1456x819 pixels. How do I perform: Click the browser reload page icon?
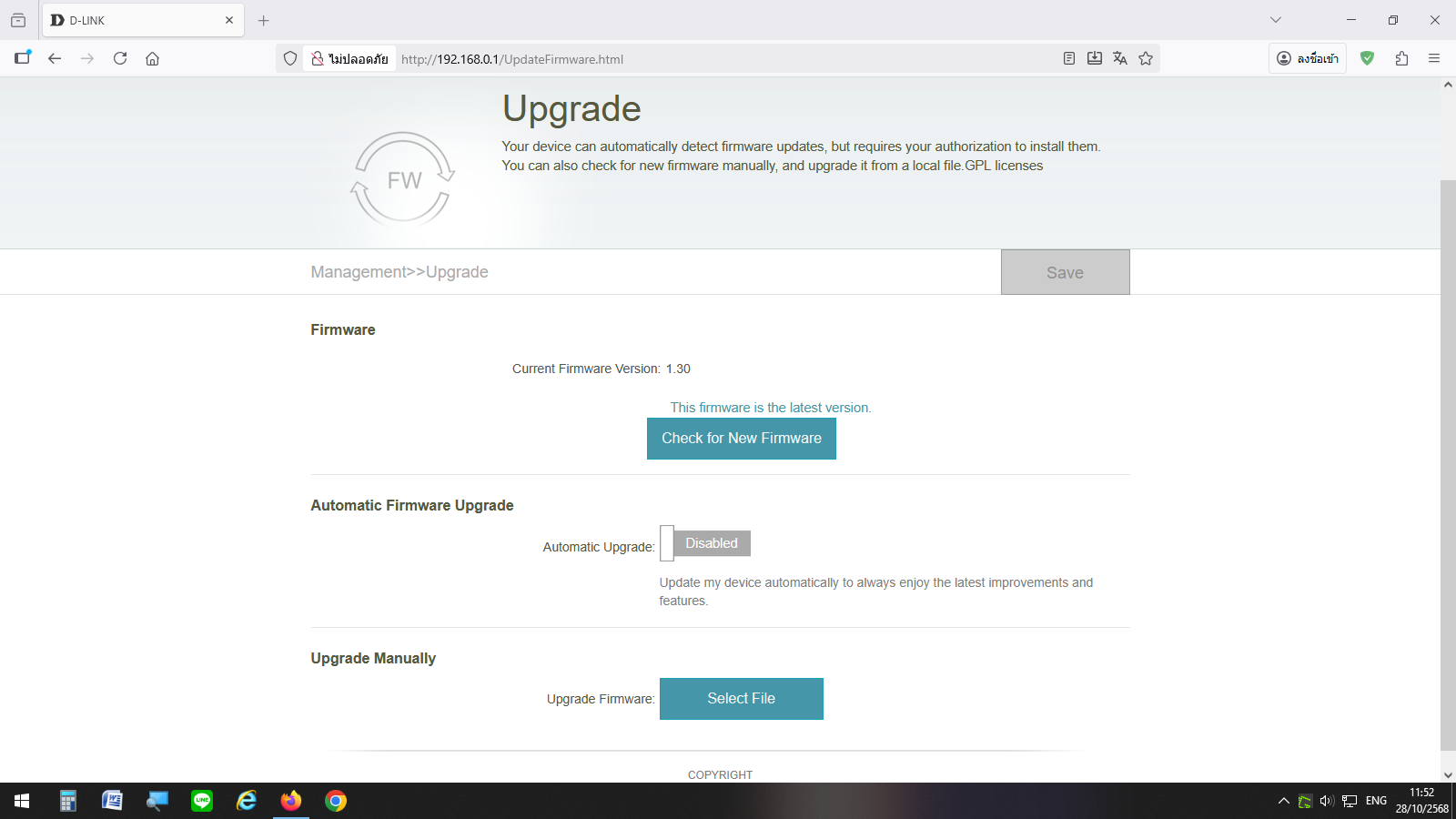pos(120,58)
